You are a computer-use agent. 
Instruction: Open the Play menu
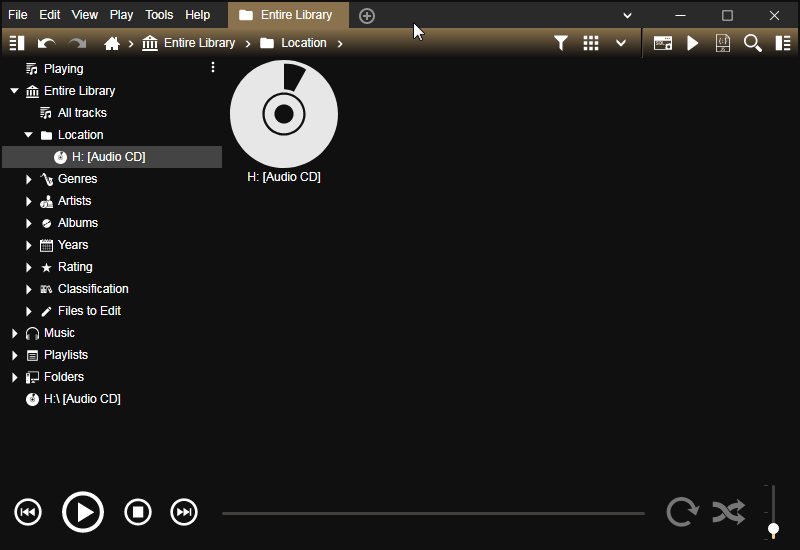pos(121,15)
